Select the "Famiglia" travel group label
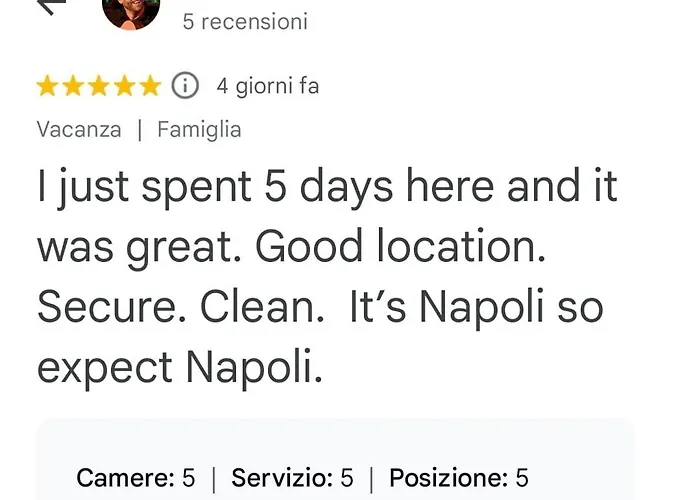This screenshot has width=700, height=500. point(199,129)
